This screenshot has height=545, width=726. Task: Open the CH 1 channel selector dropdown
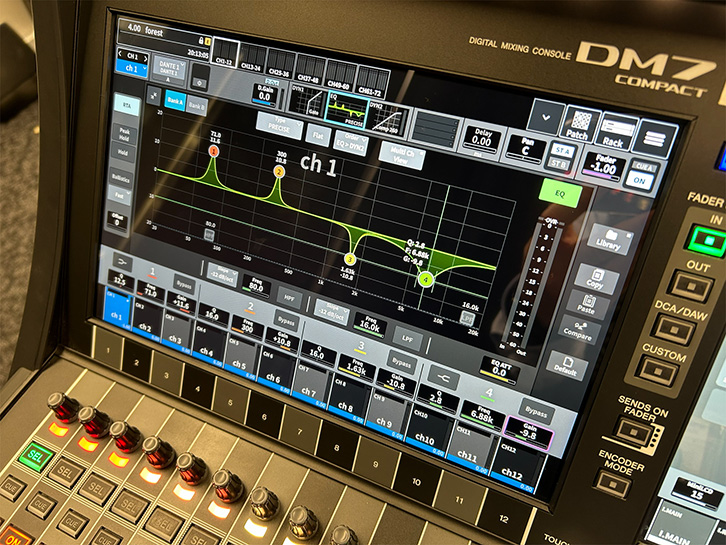pyautogui.click(x=132, y=57)
